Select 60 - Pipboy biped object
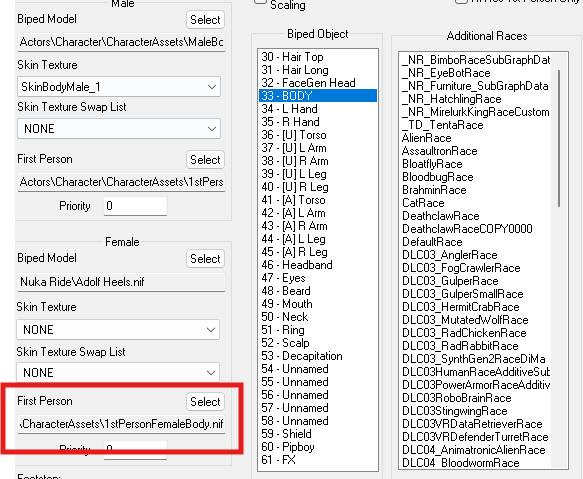Screen dimensions: 583x479 (318, 447)
